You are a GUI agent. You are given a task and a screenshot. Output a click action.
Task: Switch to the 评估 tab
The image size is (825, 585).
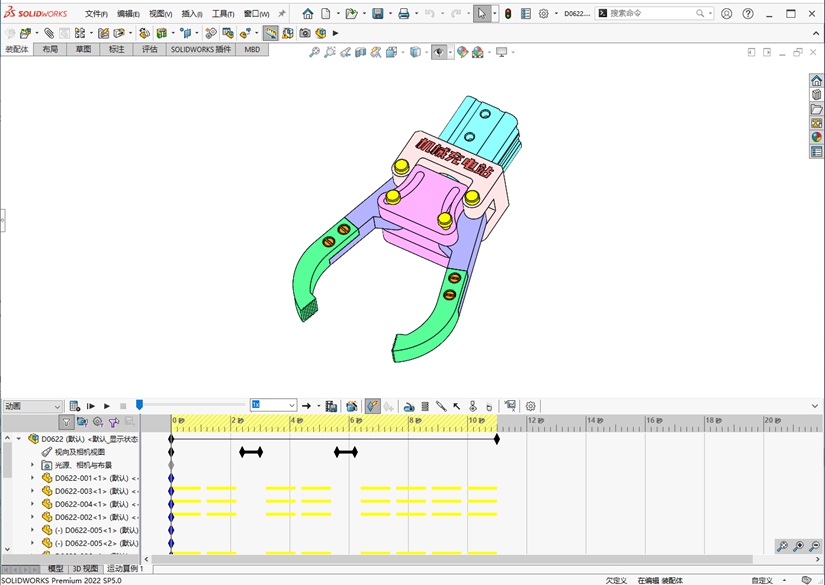pos(149,49)
